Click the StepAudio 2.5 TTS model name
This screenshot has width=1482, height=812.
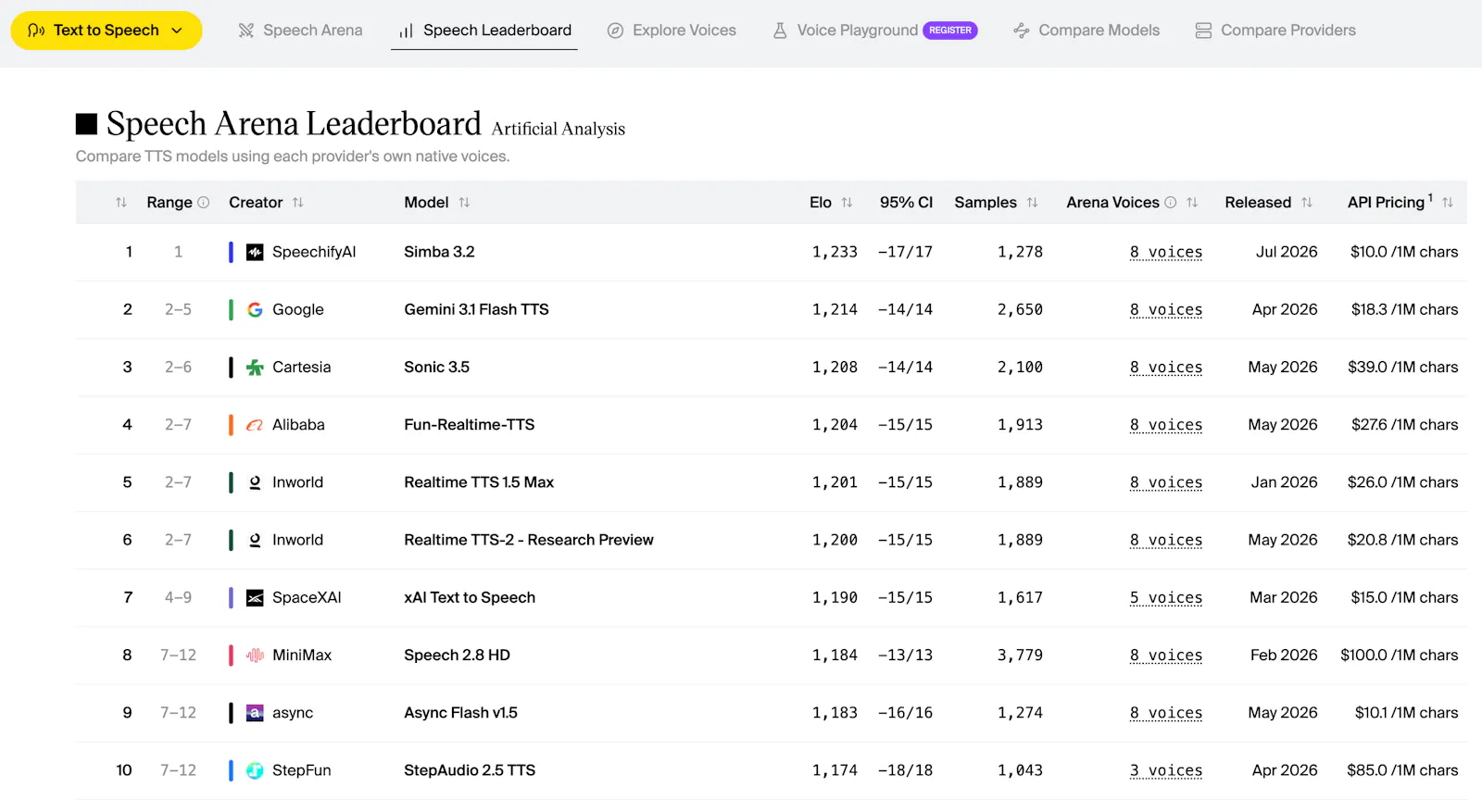coord(470,770)
